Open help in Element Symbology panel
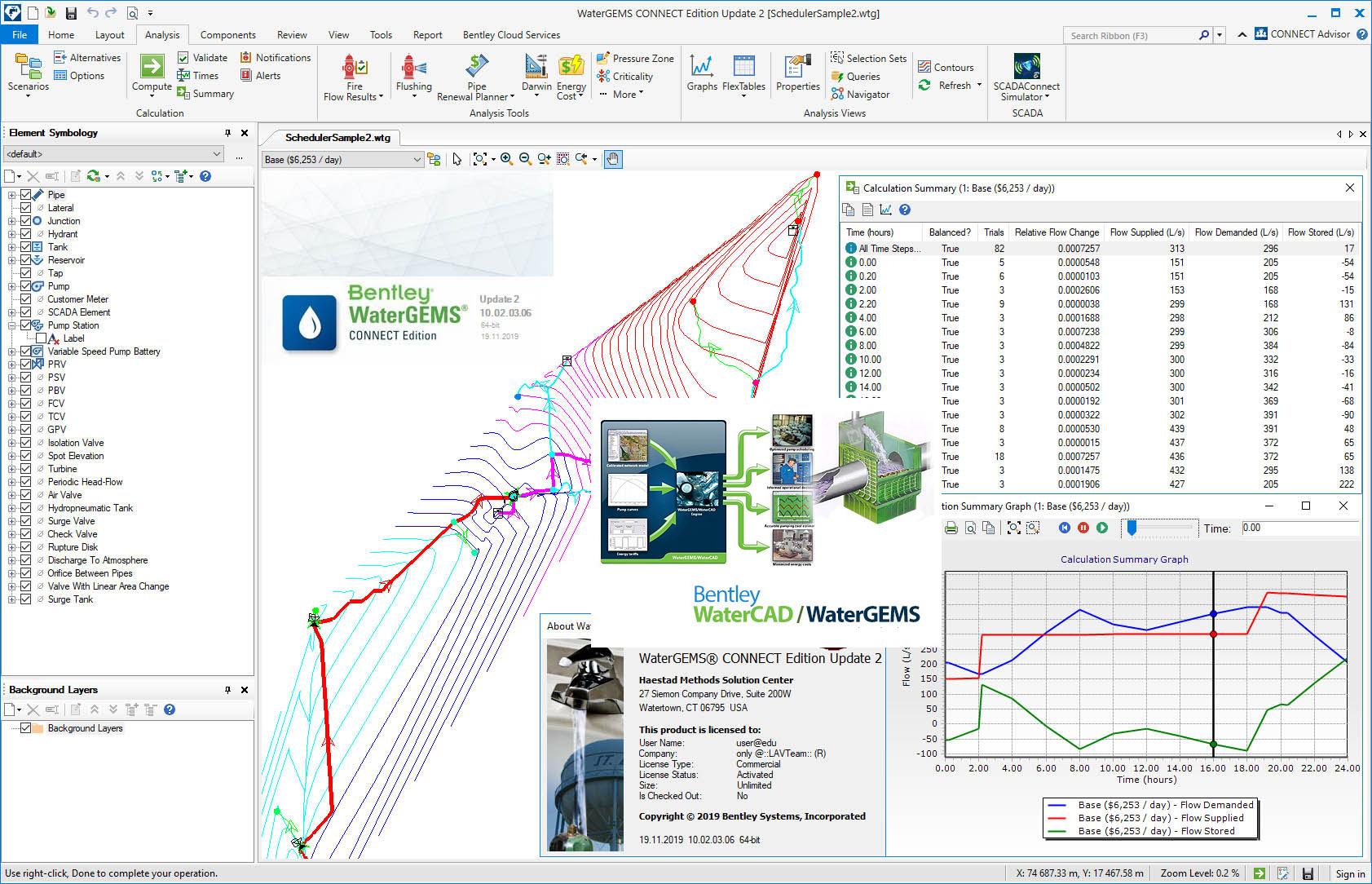Screen dimensions: 1372x884 (x=205, y=176)
